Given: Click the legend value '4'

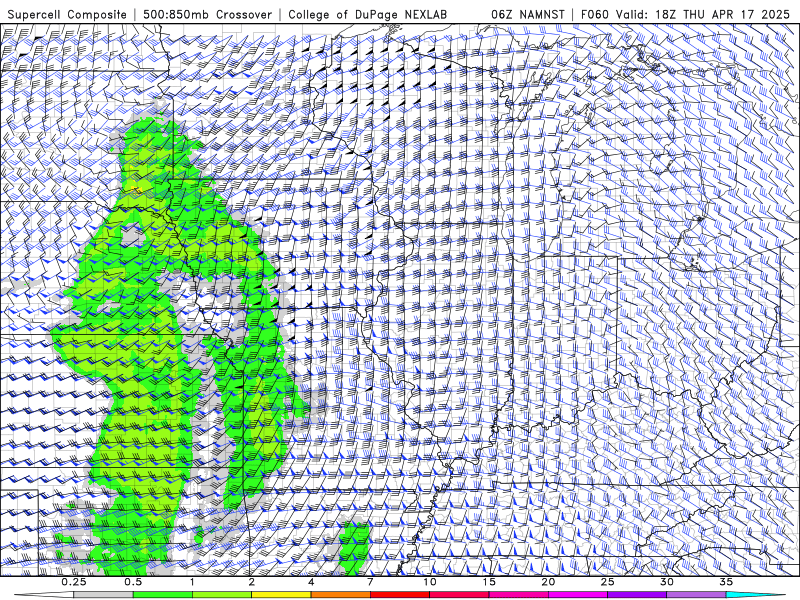Looking at the screenshot, I should pyautogui.click(x=311, y=582).
